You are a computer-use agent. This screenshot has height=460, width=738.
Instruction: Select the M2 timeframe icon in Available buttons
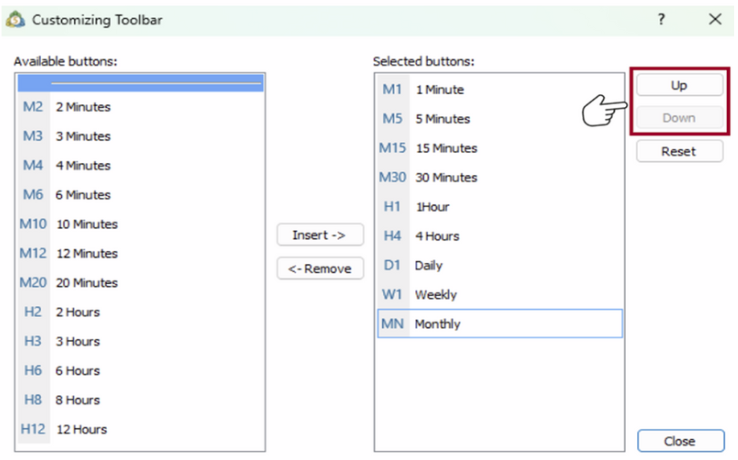point(33,107)
